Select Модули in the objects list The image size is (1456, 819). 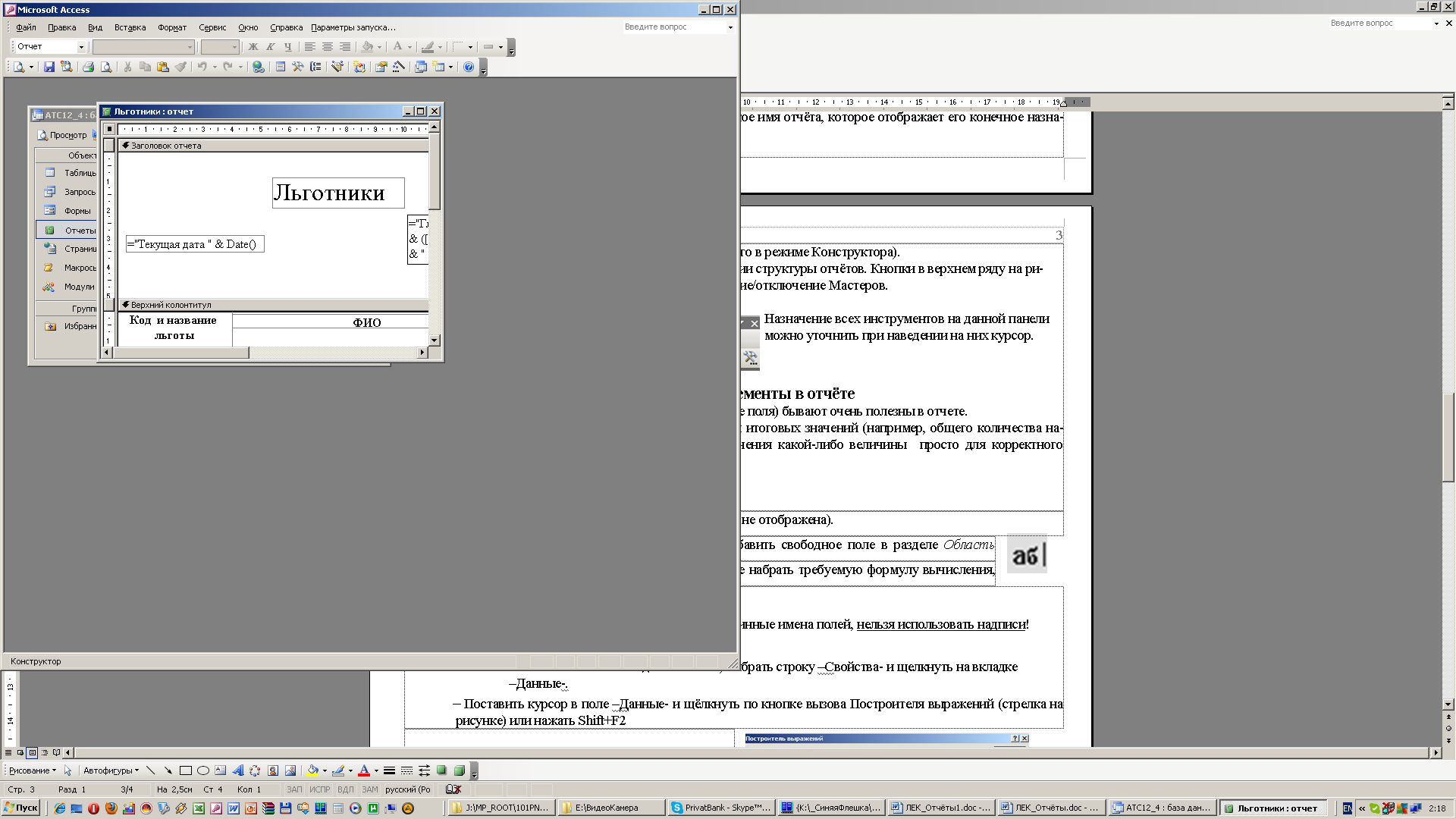69,287
